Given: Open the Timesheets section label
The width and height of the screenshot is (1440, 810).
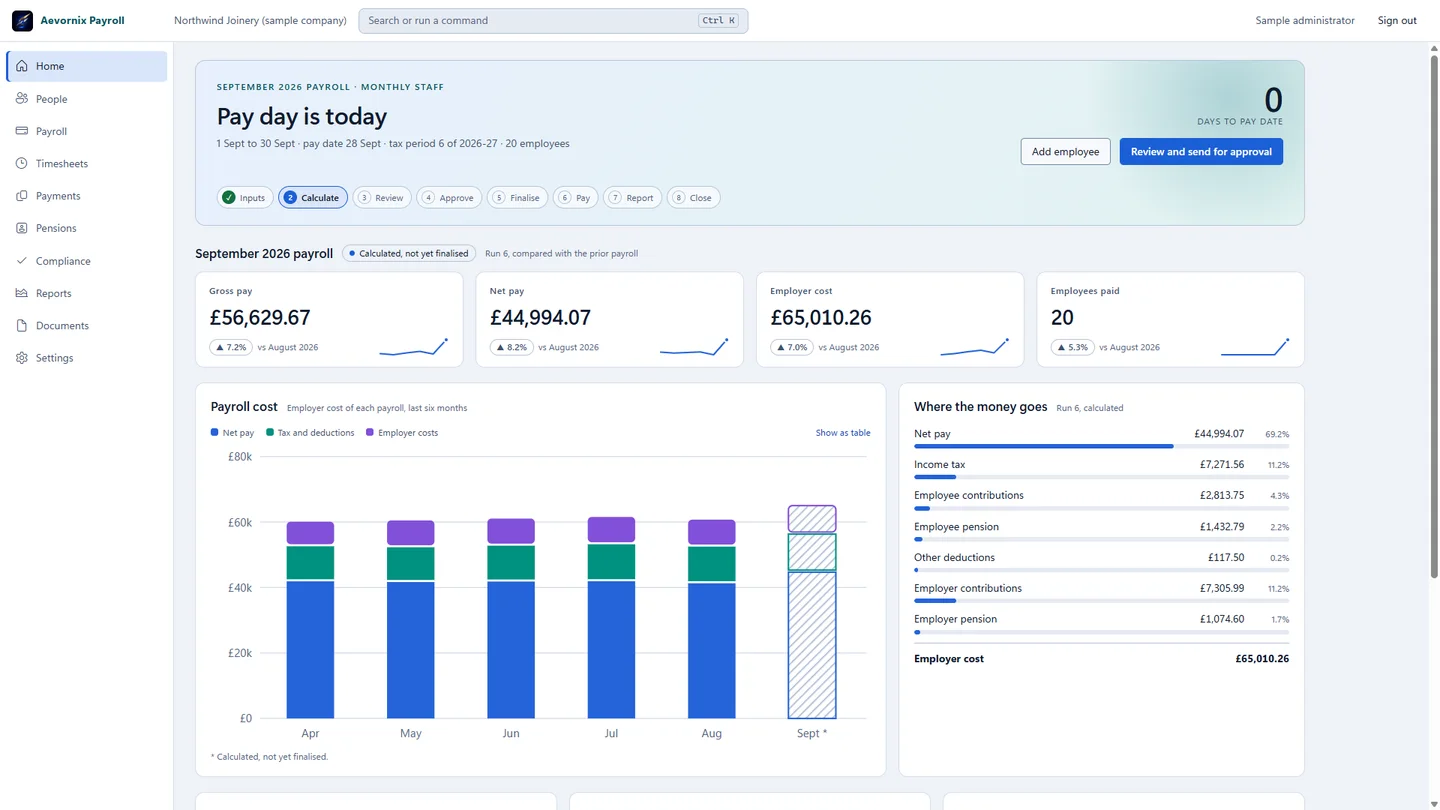Looking at the screenshot, I should (x=62, y=163).
